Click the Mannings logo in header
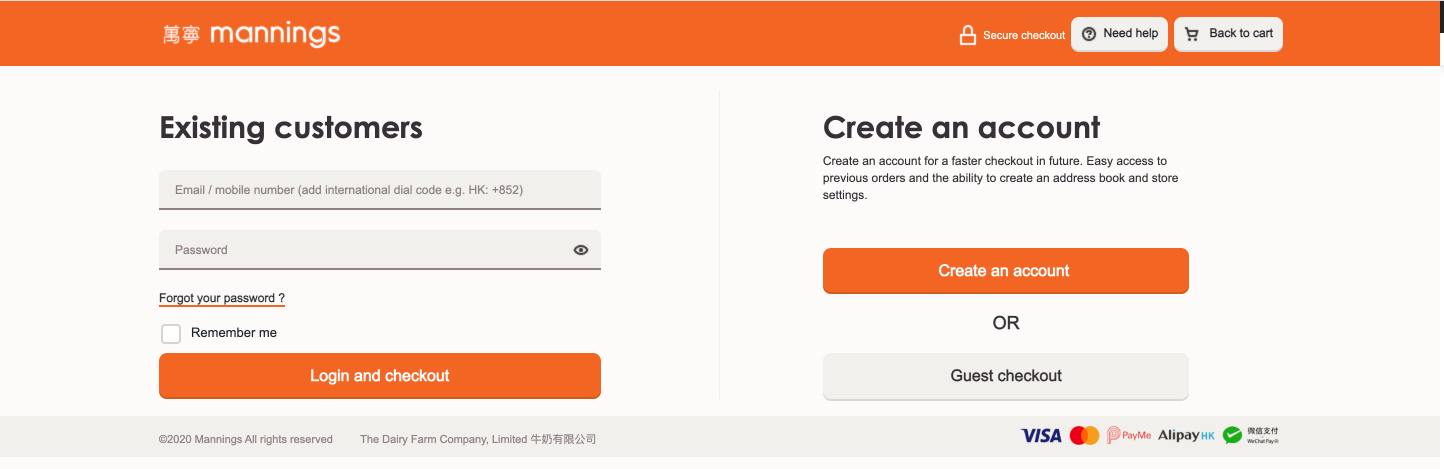The image size is (1444, 469). (x=251, y=34)
